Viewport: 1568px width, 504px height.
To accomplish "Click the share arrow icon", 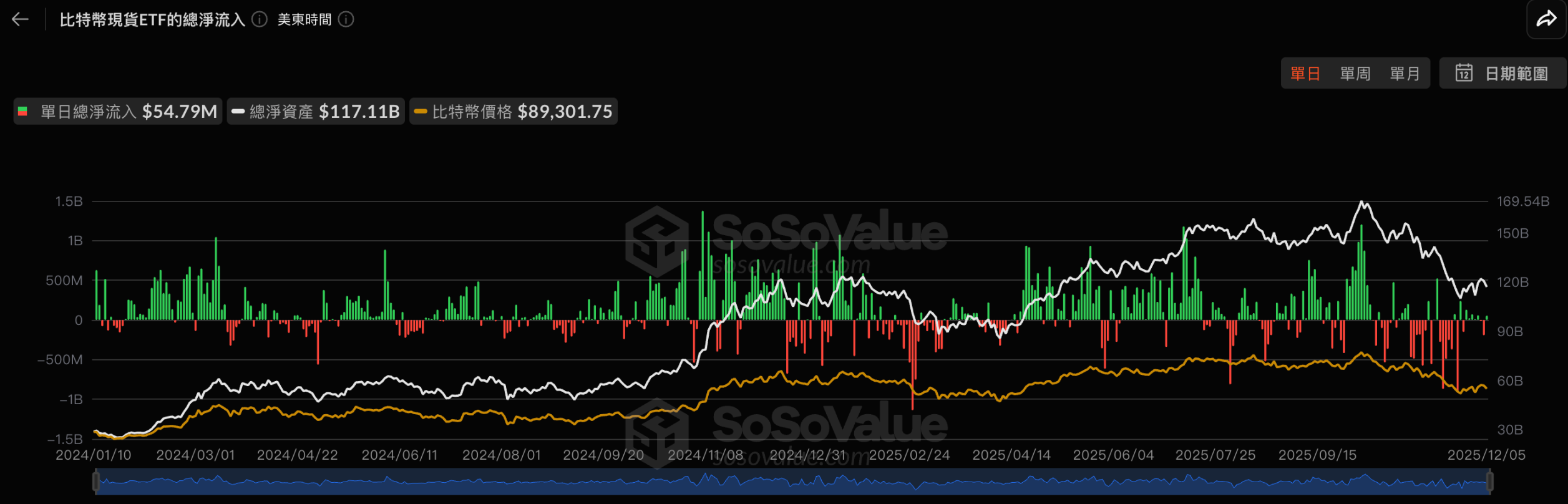I will click(x=1546, y=19).
